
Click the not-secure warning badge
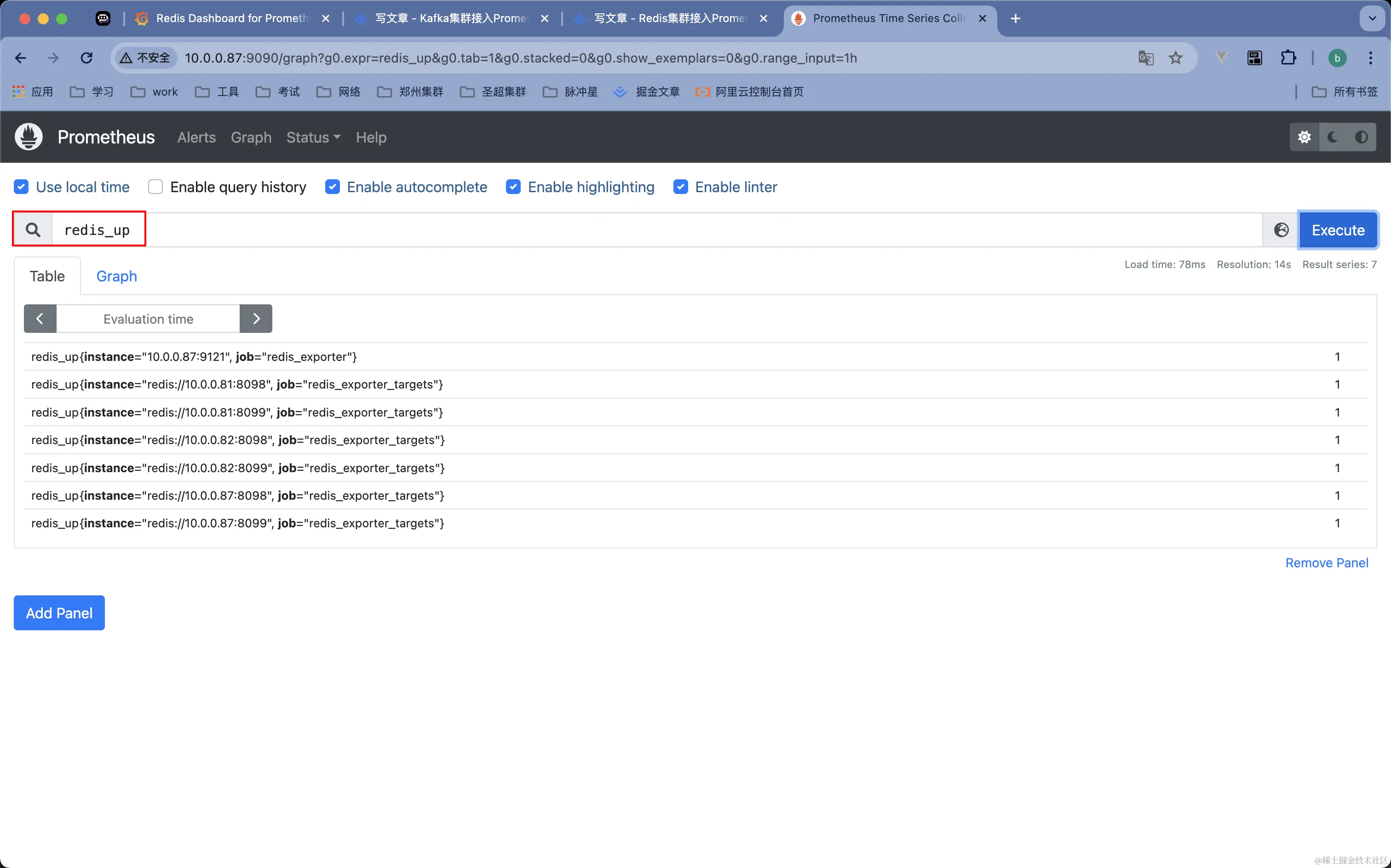tap(146, 58)
